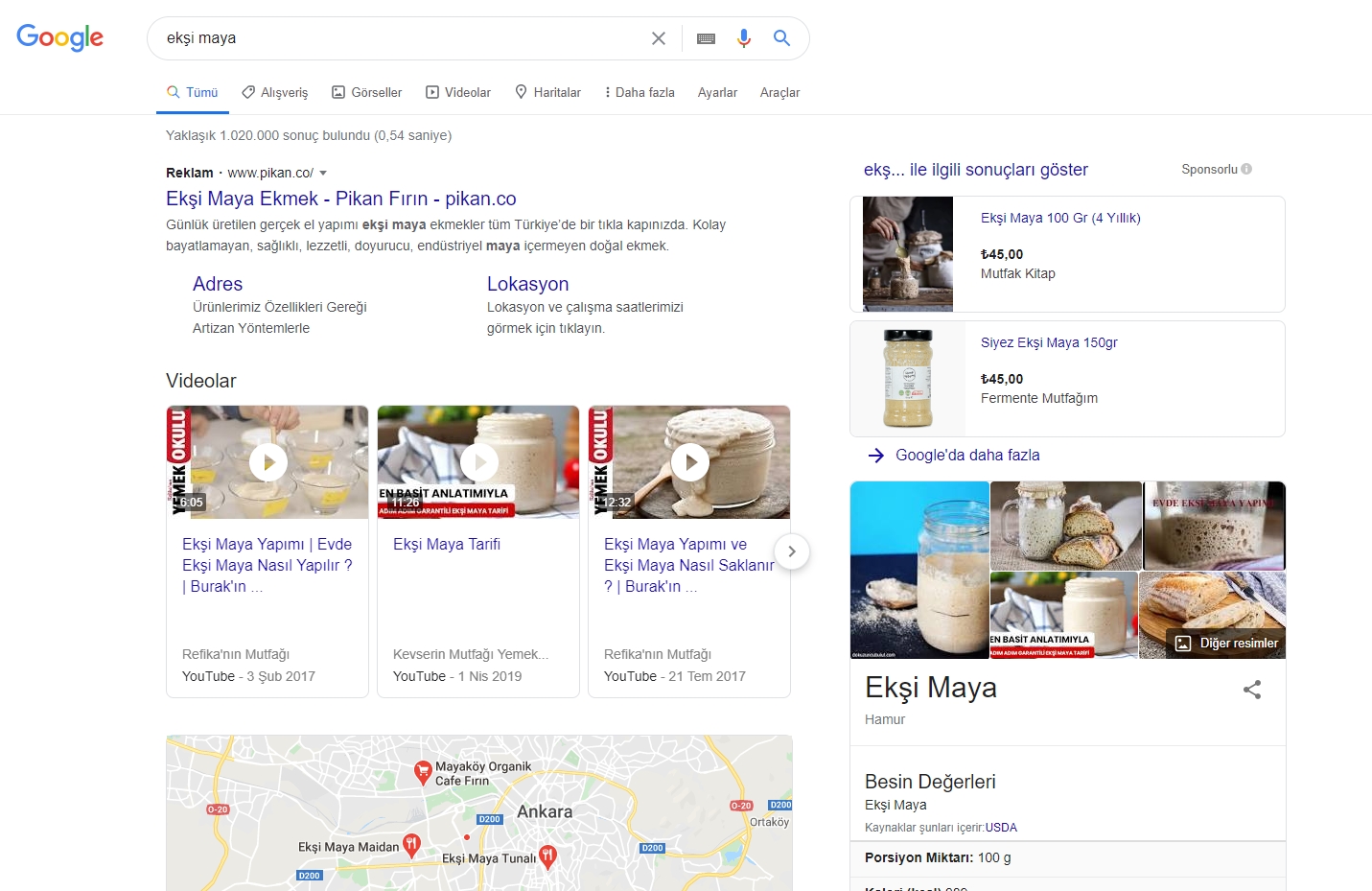The image size is (1372, 891).
Task: Follow the Lokasyon sitelink
Action: pos(528,284)
